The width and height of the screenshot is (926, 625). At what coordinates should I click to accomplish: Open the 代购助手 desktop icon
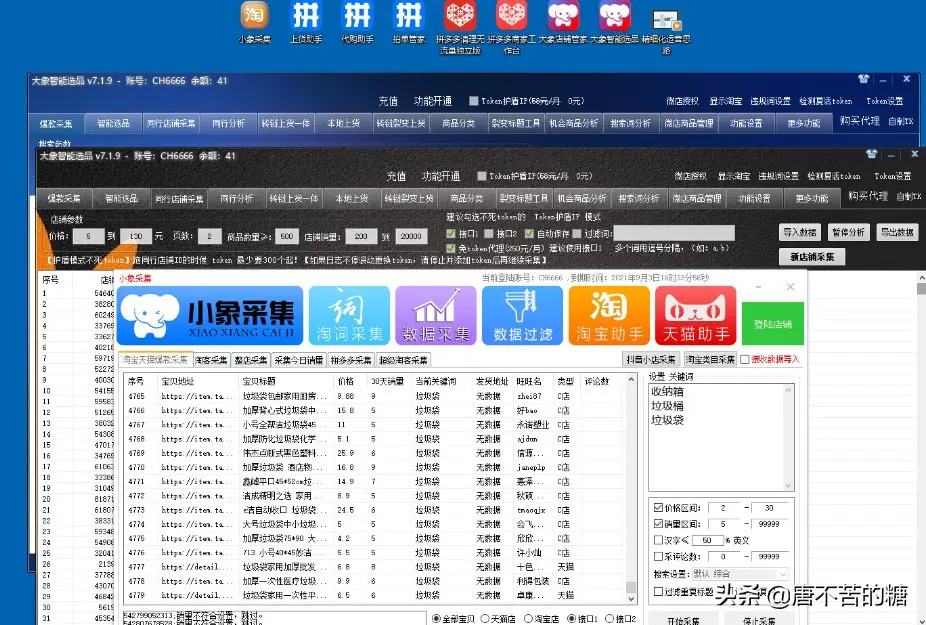357,22
